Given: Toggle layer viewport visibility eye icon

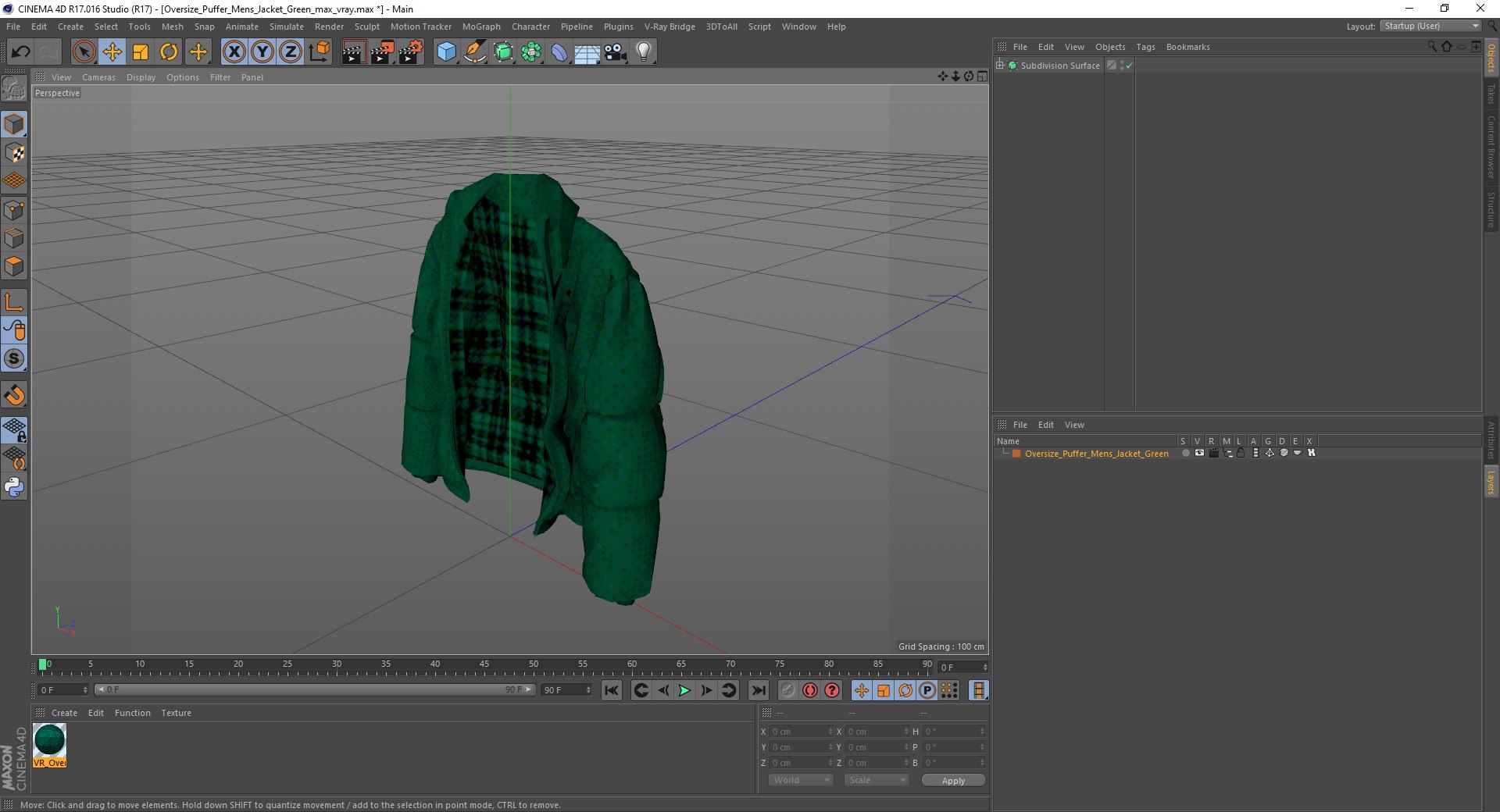Looking at the screenshot, I should pyautogui.click(x=1199, y=453).
